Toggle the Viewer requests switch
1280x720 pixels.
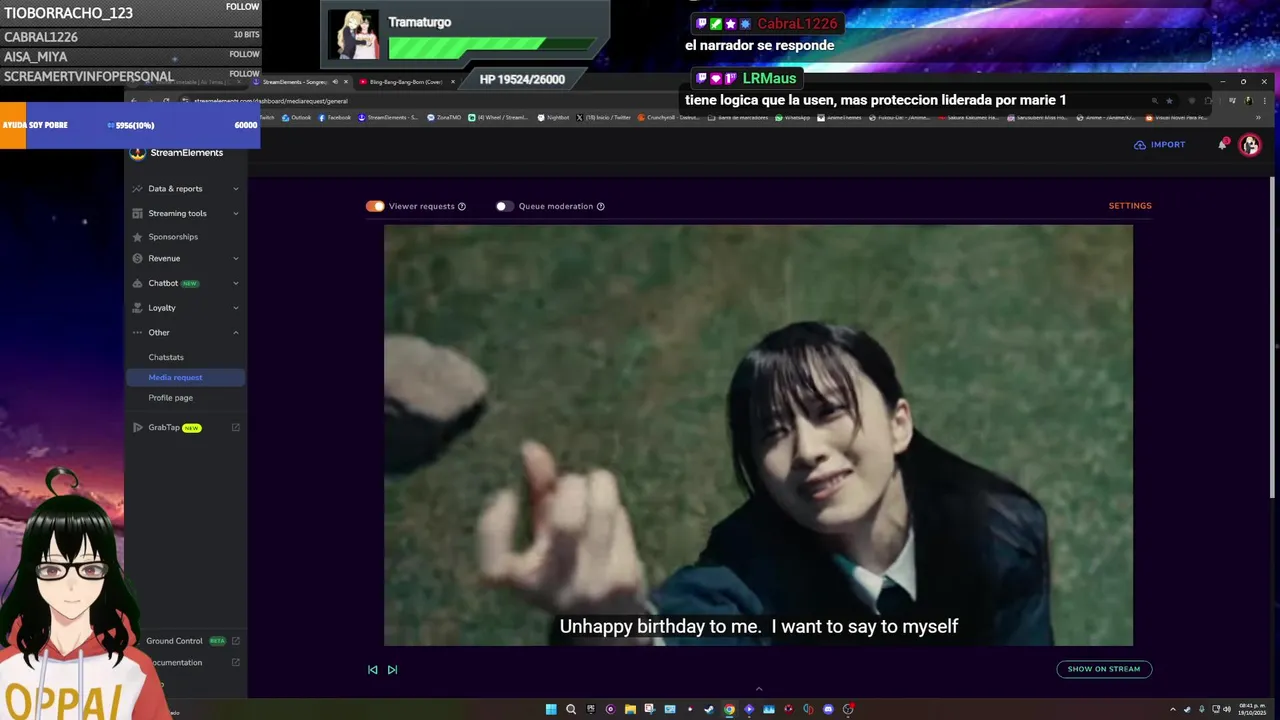375,206
